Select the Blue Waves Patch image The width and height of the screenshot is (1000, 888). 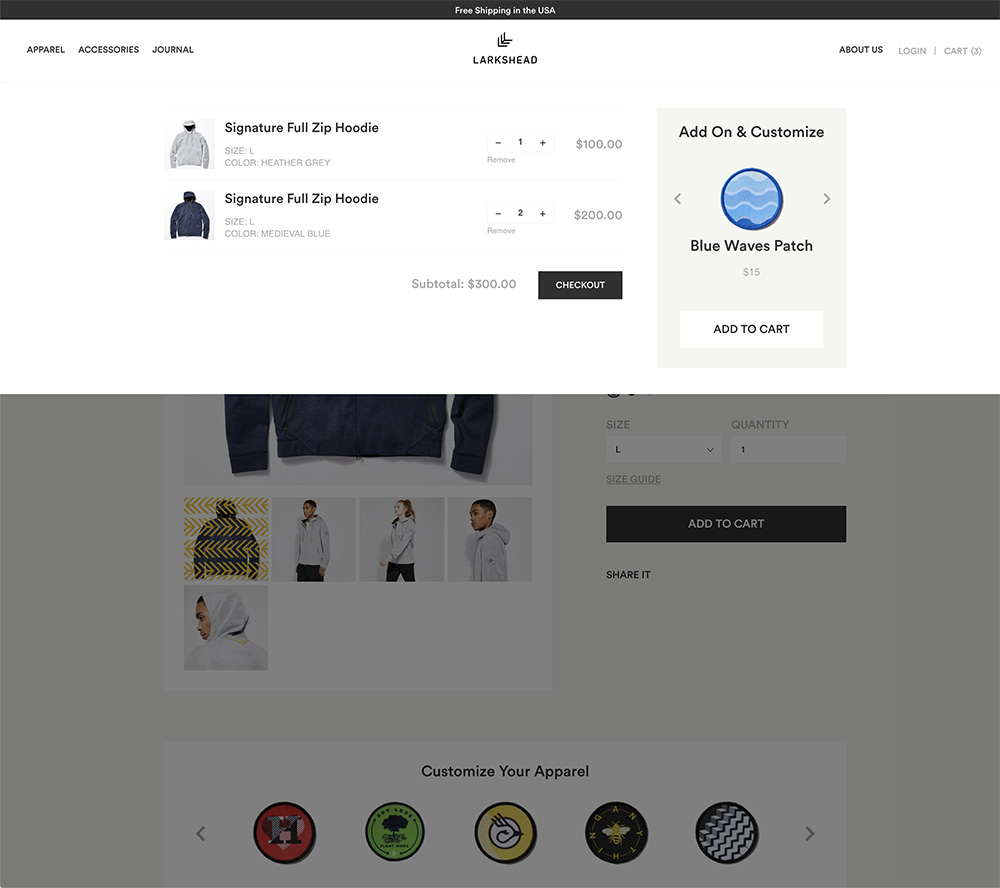click(751, 199)
